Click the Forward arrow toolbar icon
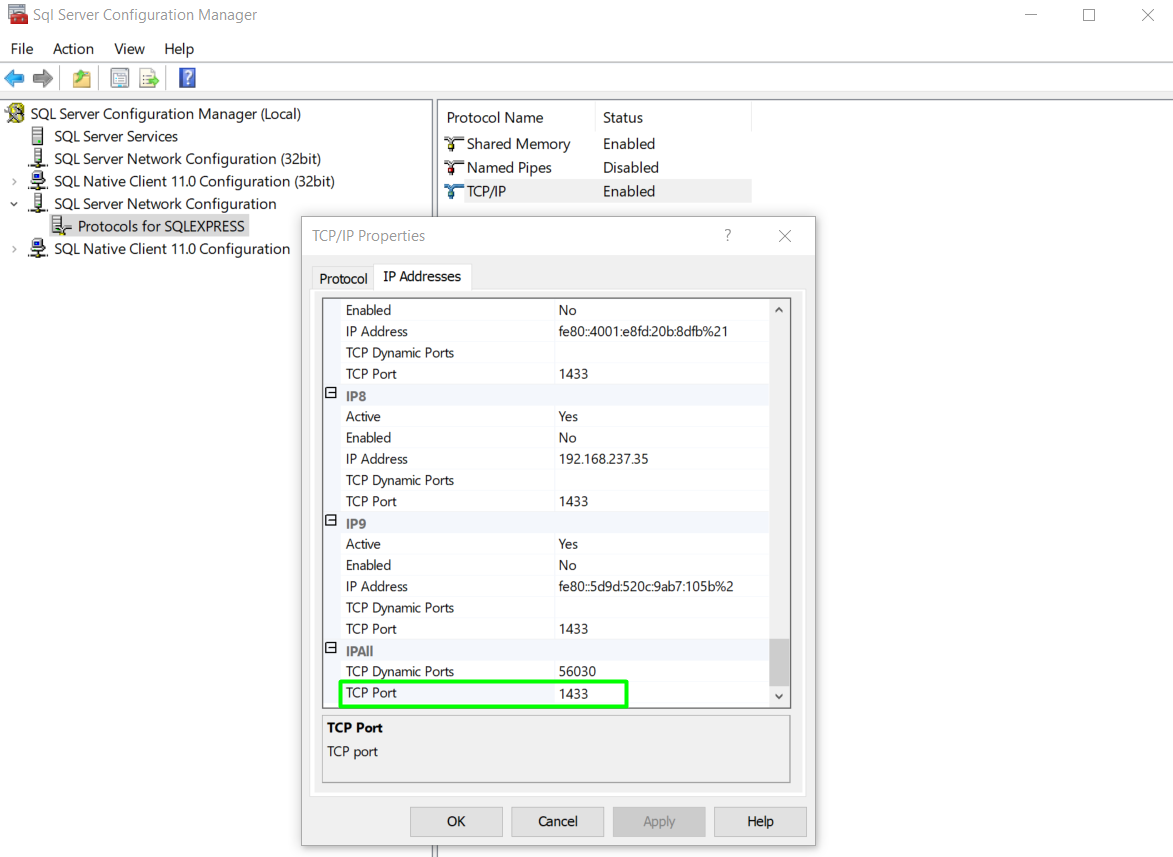 tap(43, 78)
